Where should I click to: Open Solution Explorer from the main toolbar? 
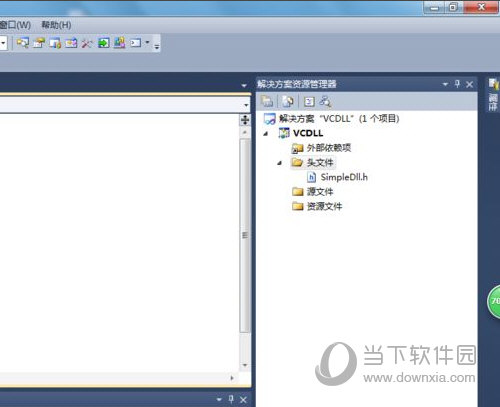pyautogui.click(x=23, y=43)
